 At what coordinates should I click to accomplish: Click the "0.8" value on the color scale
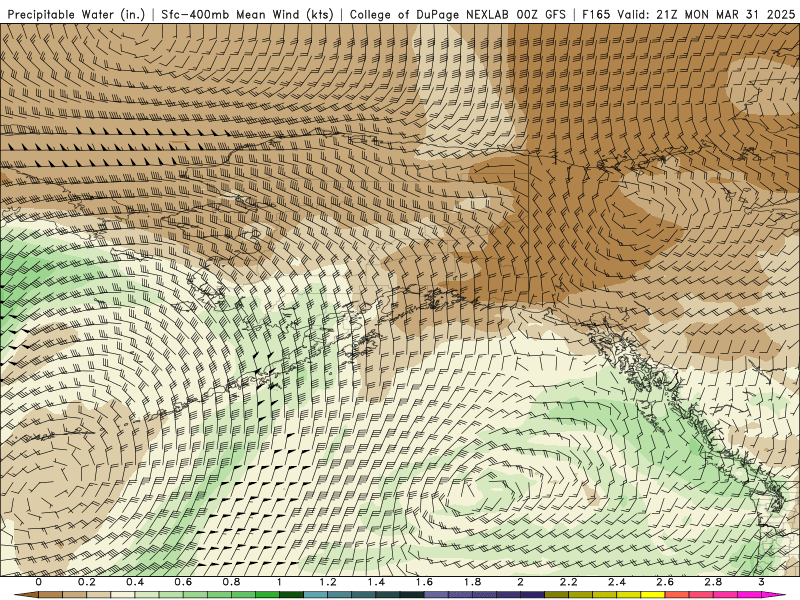[x=231, y=582]
